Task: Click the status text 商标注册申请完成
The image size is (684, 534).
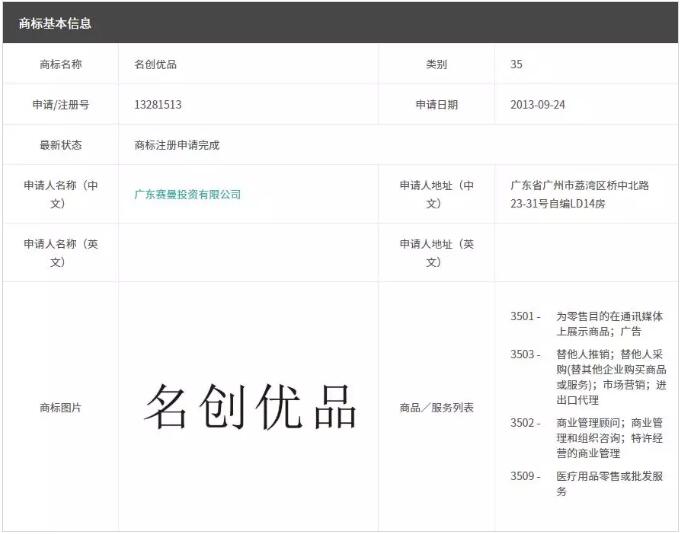Action: [x=177, y=145]
